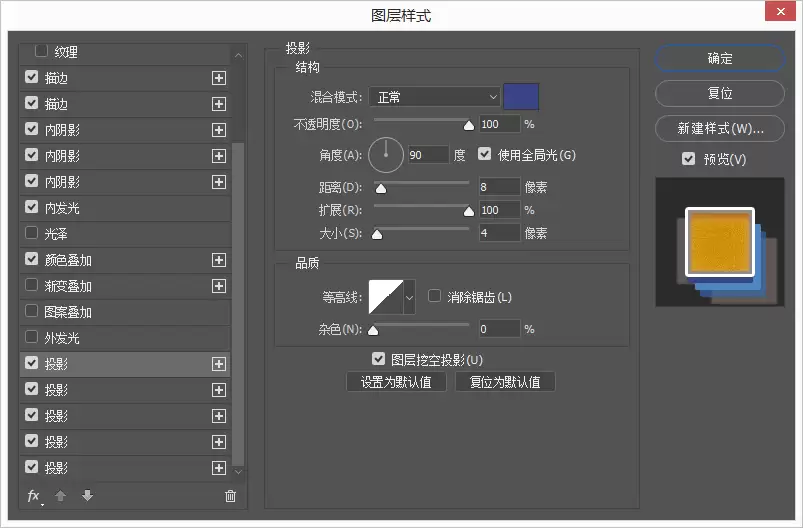Click the angle dial for 角度
This screenshot has height=528, width=803.
pyautogui.click(x=386, y=155)
